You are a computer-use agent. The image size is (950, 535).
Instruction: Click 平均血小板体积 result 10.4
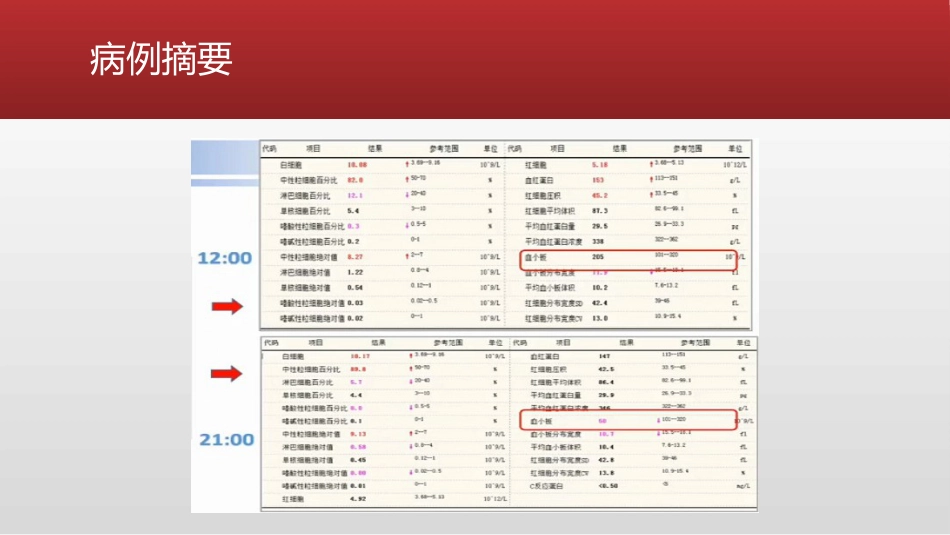coord(606,447)
